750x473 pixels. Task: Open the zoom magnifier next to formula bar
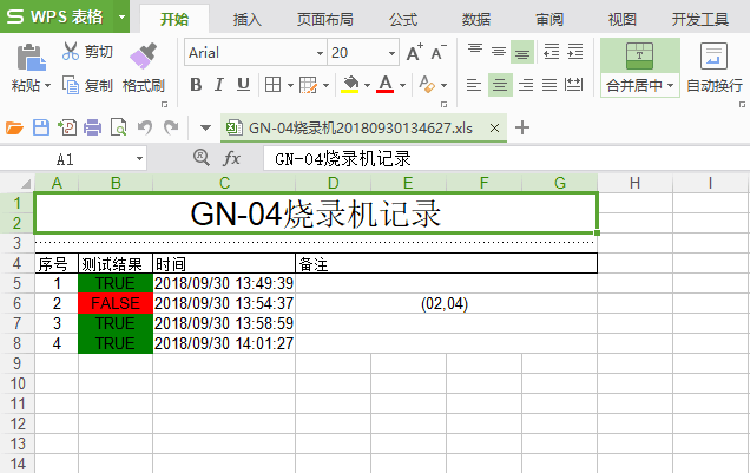pyautogui.click(x=201, y=158)
